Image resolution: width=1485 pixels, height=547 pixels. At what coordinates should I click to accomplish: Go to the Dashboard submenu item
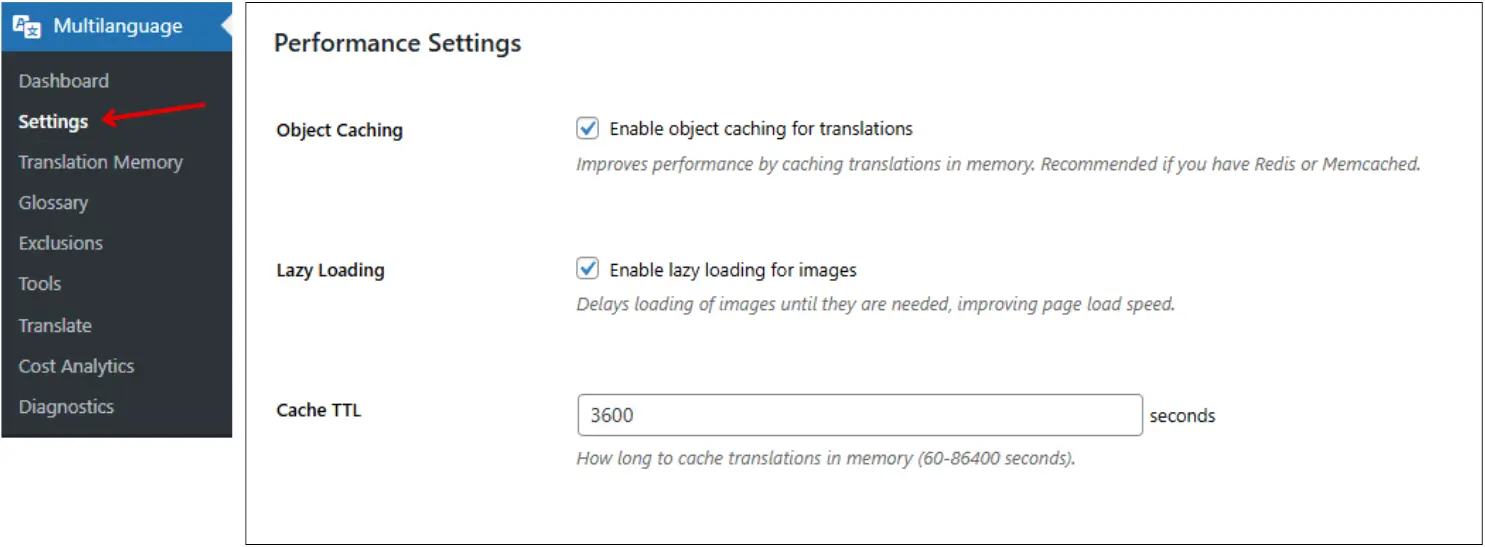click(63, 81)
